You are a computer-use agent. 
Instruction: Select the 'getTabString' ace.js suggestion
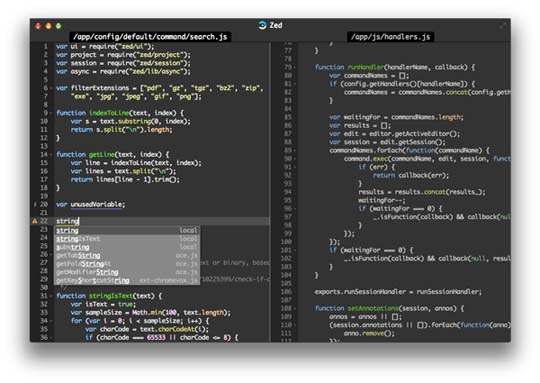coord(127,255)
